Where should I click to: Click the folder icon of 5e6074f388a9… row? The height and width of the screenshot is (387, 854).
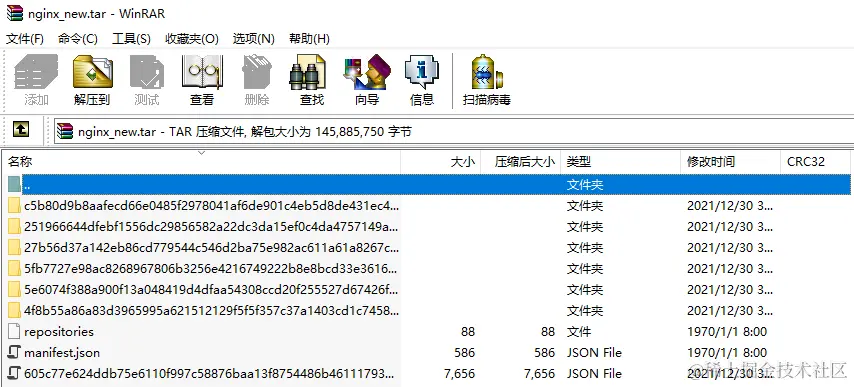click(15, 290)
